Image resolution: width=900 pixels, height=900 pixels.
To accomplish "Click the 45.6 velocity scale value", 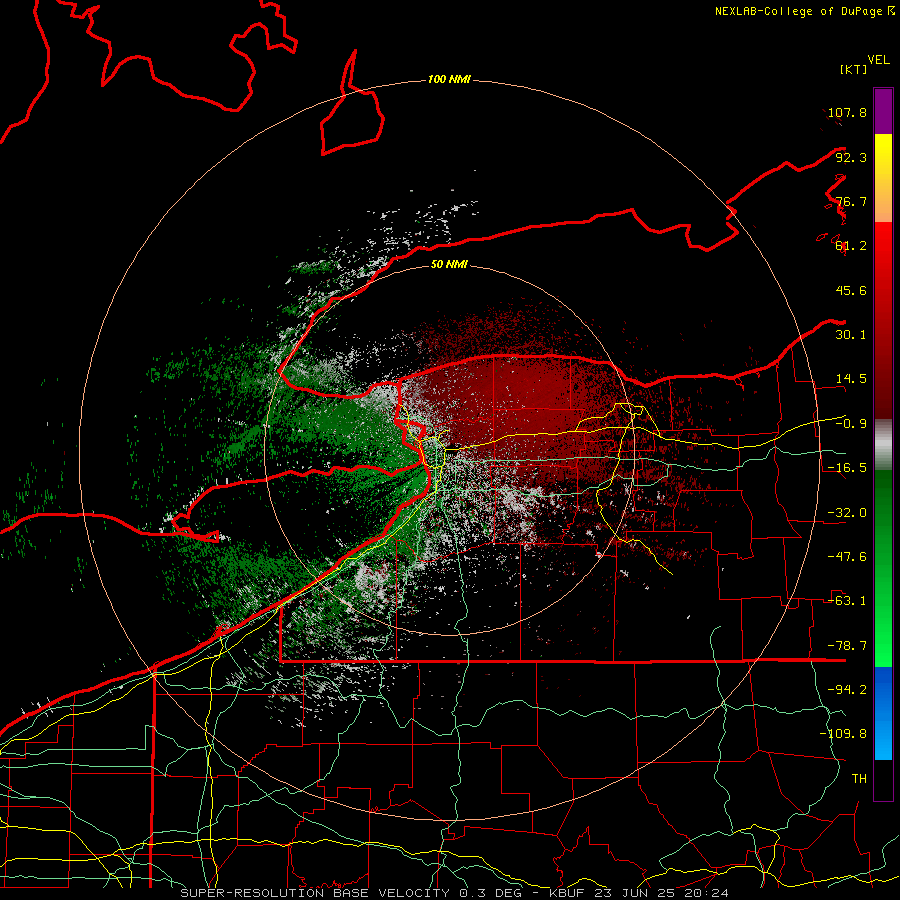I will [851, 290].
